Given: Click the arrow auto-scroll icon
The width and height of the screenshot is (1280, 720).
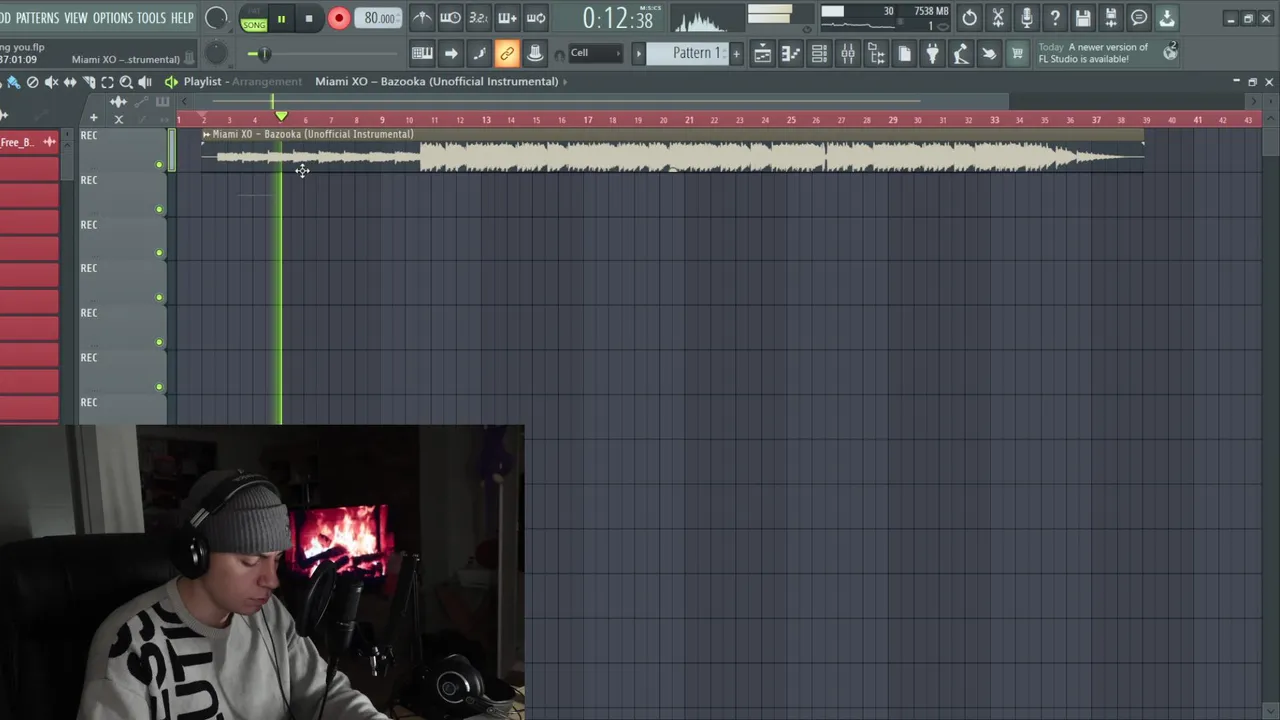Looking at the screenshot, I should 451,53.
